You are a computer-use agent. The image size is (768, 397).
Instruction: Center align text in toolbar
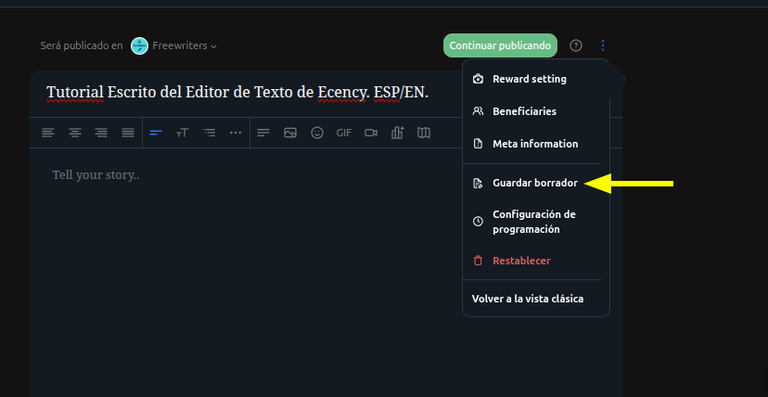pos(75,133)
